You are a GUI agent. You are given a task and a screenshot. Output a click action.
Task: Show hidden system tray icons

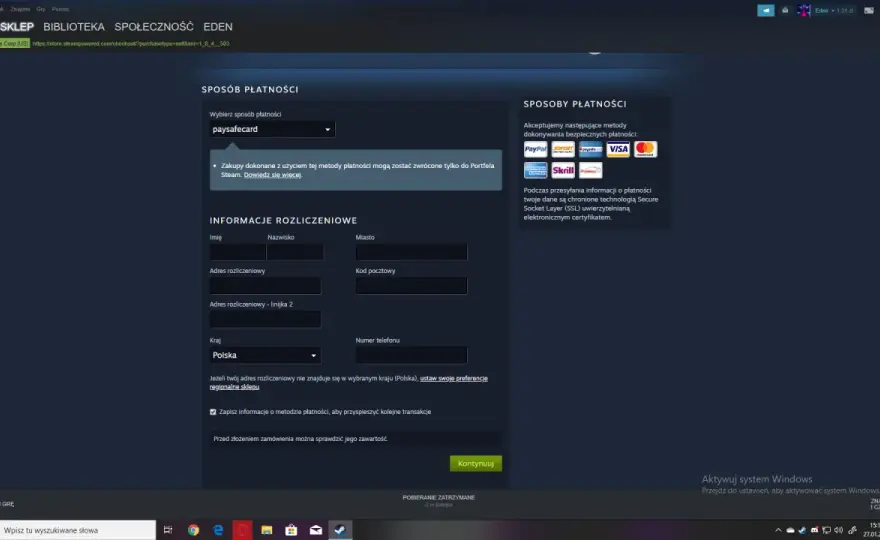click(x=778, y=530)
